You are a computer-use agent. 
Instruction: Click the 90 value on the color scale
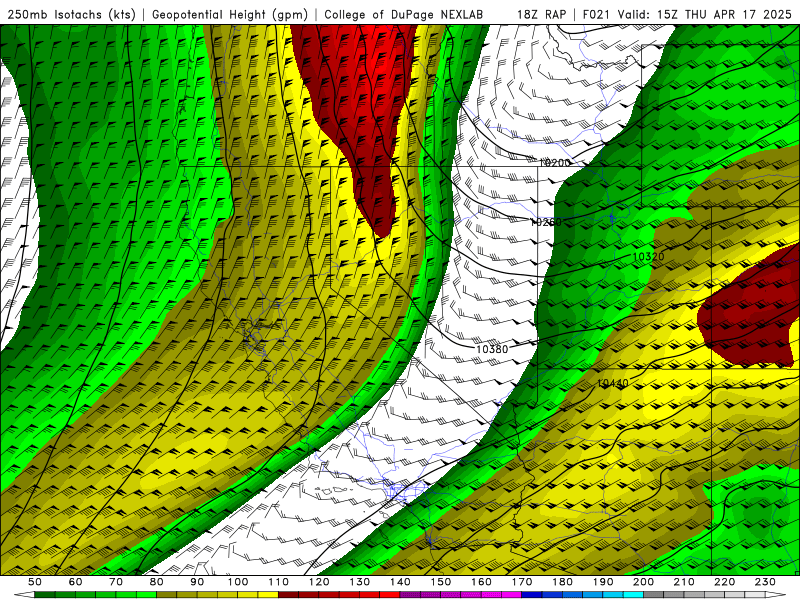(197, 582)
